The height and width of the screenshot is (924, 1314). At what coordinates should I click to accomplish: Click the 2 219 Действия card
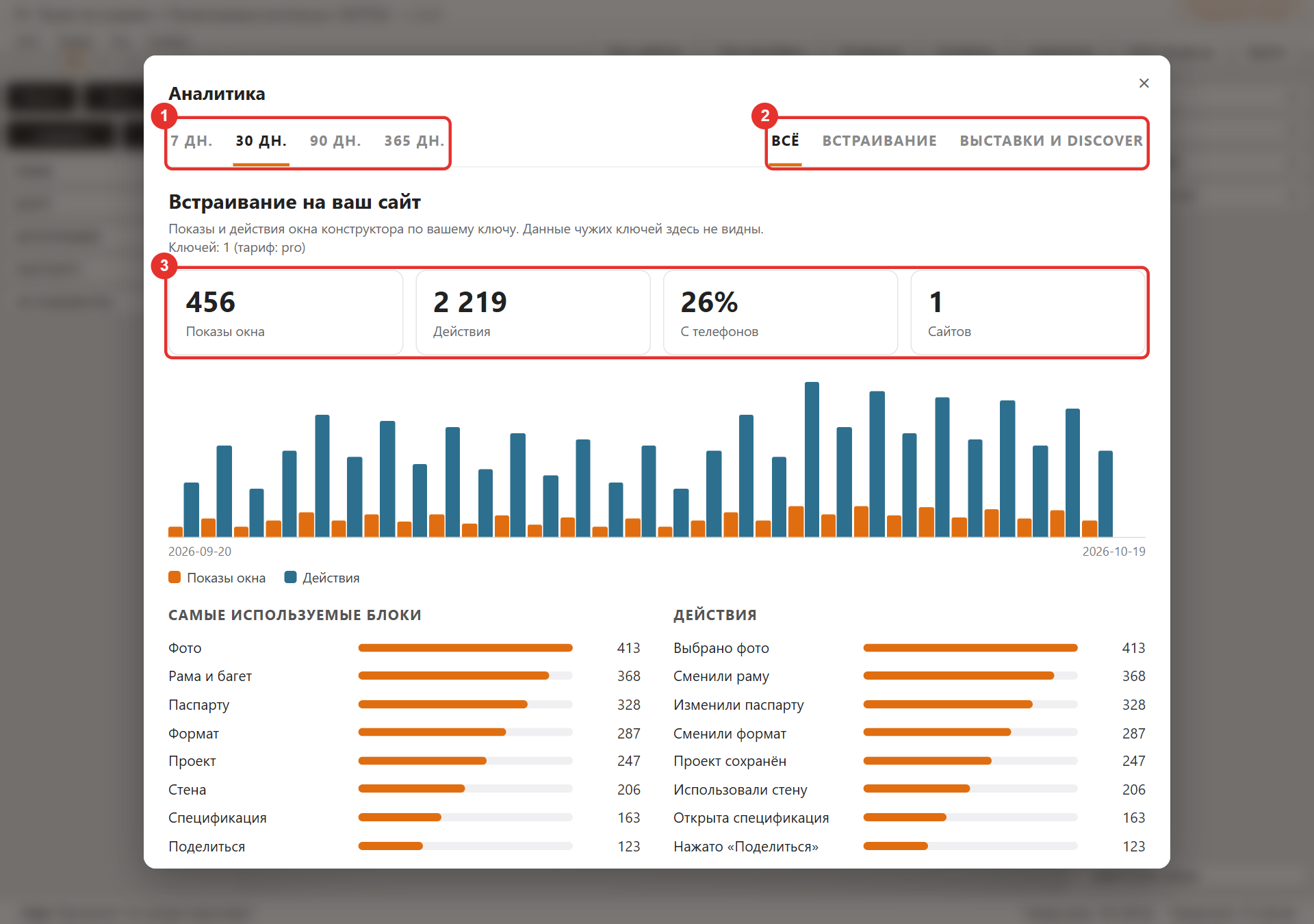coord(533,313)
